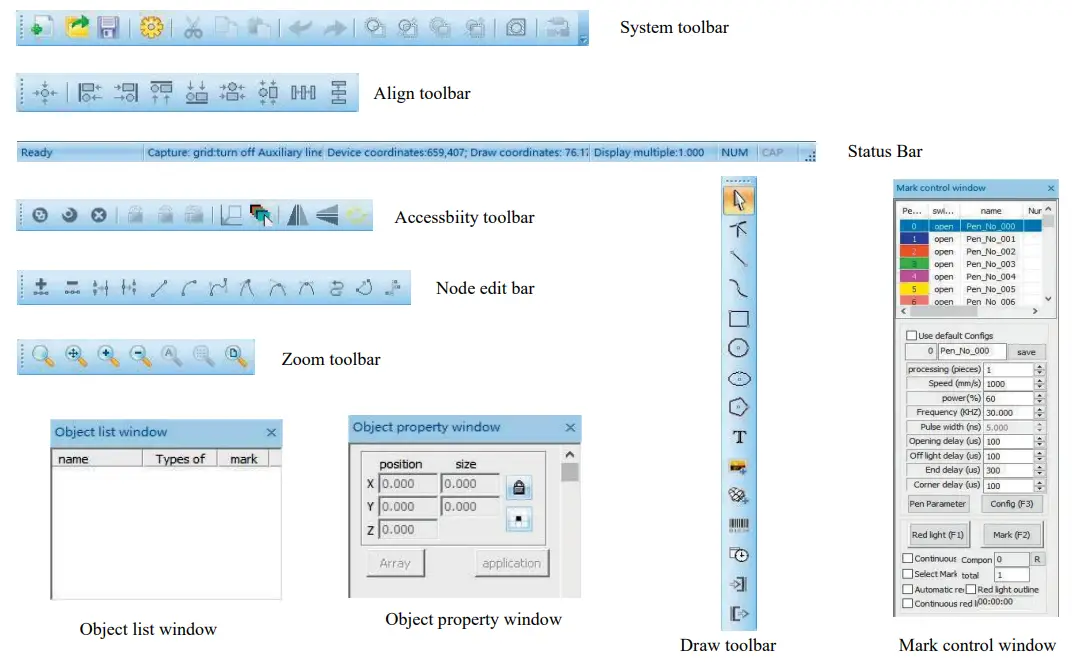Click the Pen_No_000 name input field
The image size is (1072, 663).
[970, 351]
